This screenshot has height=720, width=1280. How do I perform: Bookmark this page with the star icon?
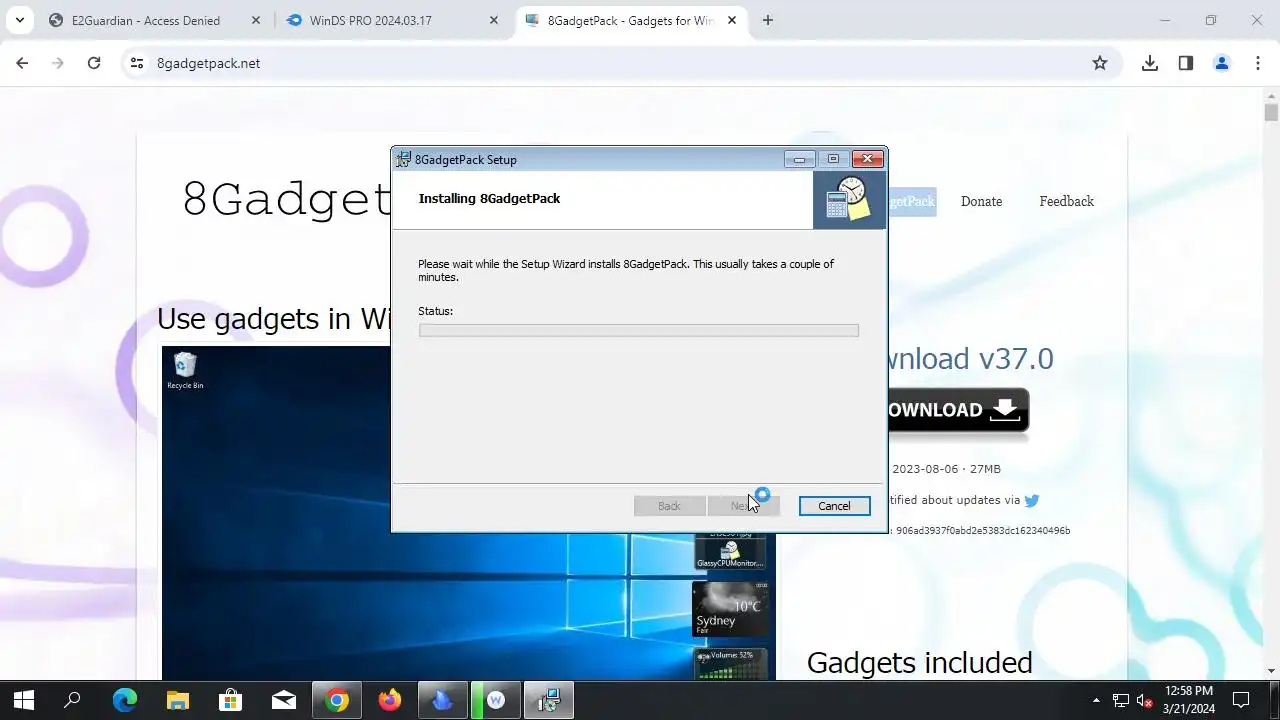pos(1100,63)
